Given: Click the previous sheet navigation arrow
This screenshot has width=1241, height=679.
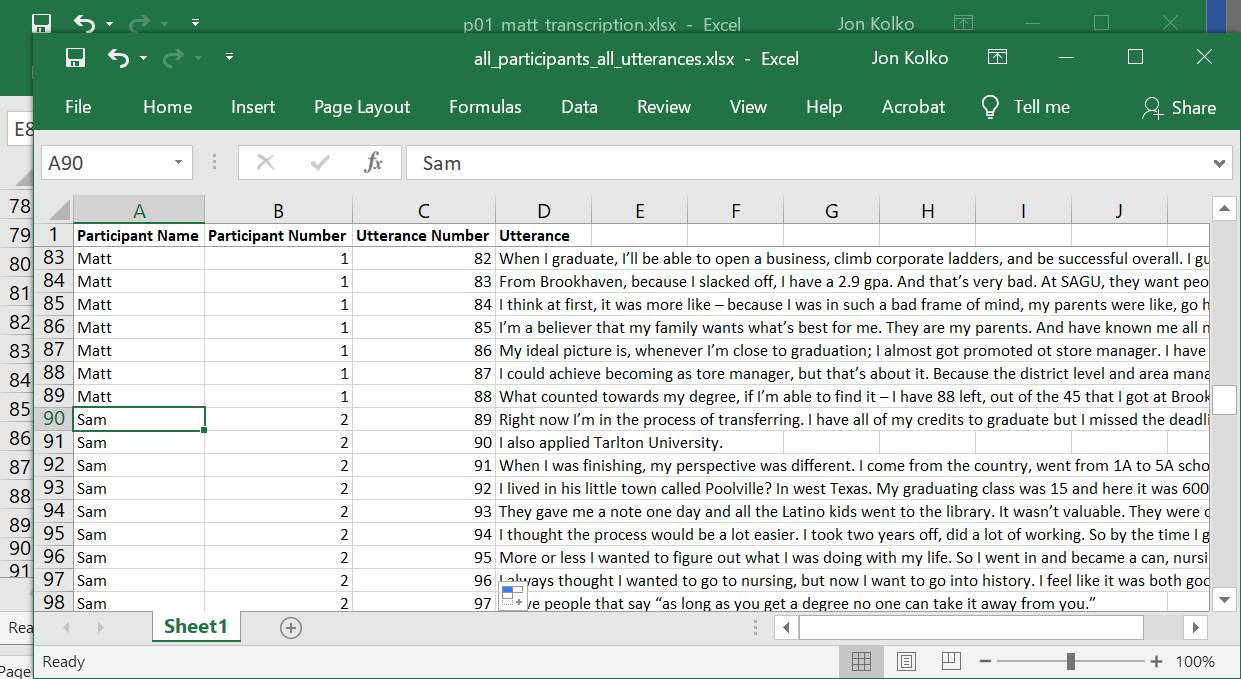Looking at the screenshot, I should coord(67,627).
